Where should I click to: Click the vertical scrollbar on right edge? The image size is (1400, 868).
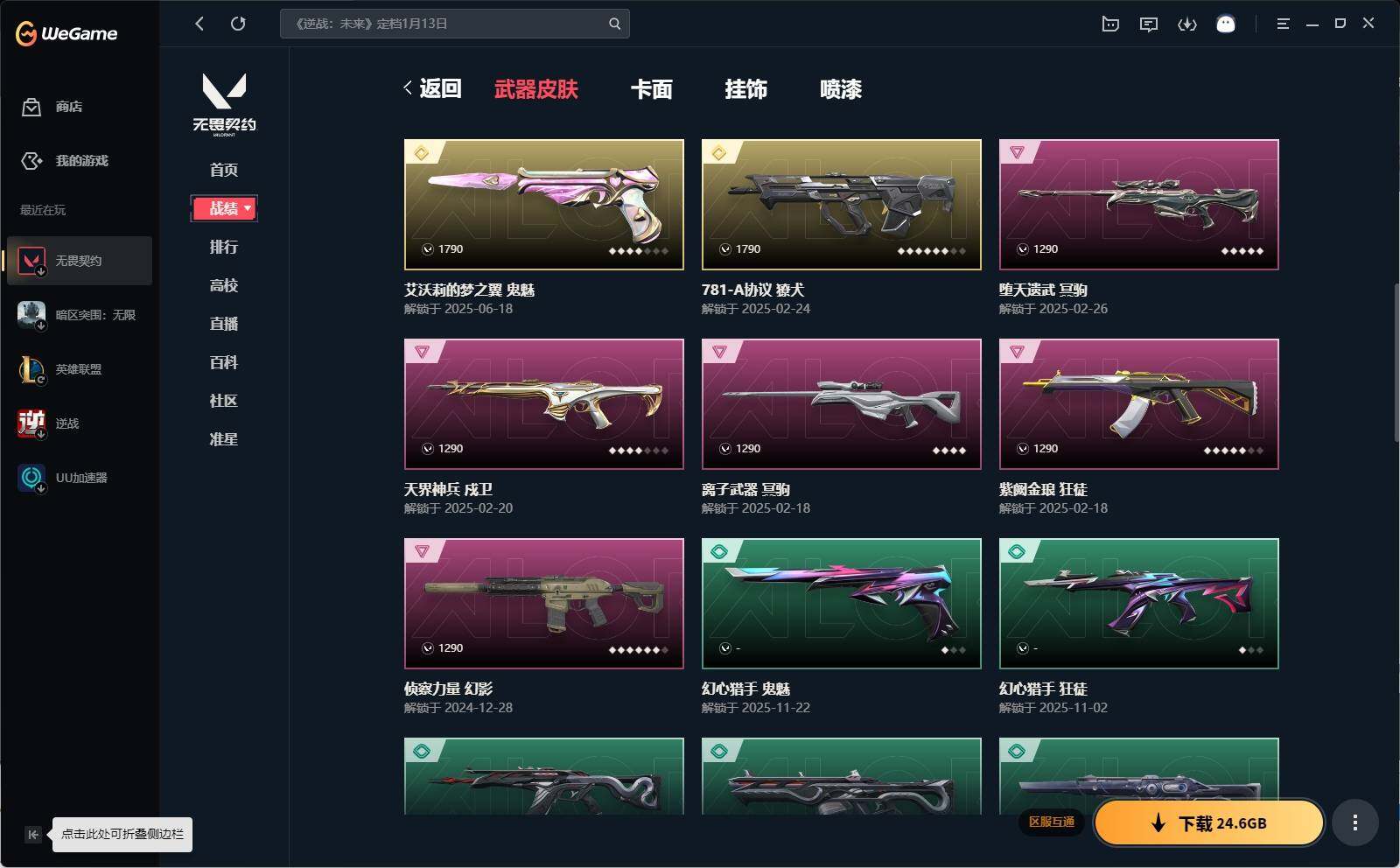1396,363
